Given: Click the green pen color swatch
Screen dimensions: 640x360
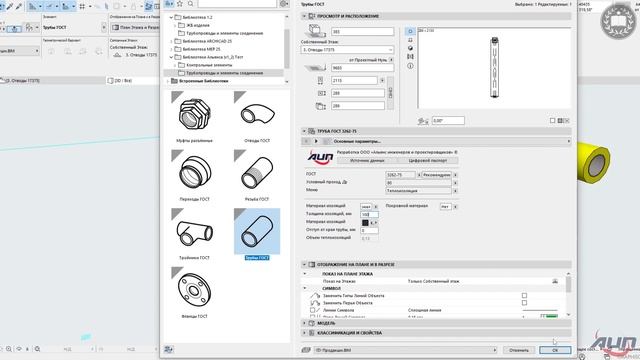Looking at the screenshot, I should (551, 316).
